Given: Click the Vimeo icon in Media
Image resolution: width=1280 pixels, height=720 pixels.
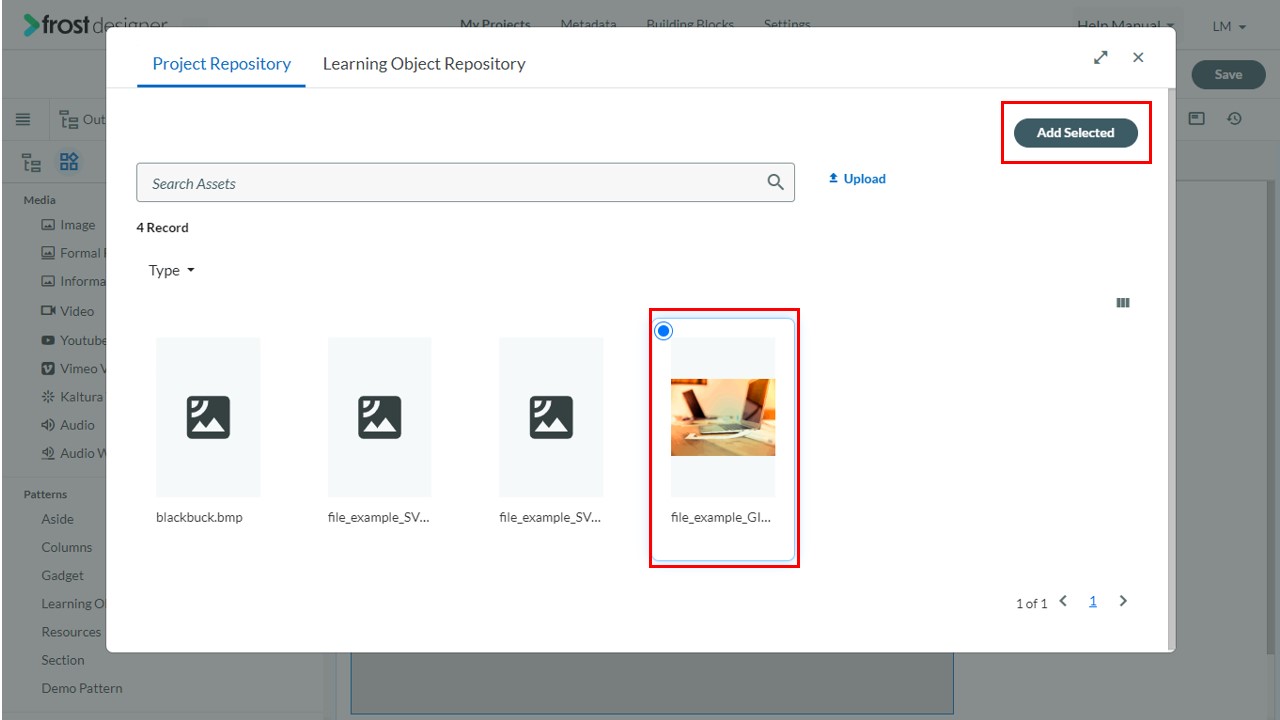Looking at the screenshot, I should (48, 368).
